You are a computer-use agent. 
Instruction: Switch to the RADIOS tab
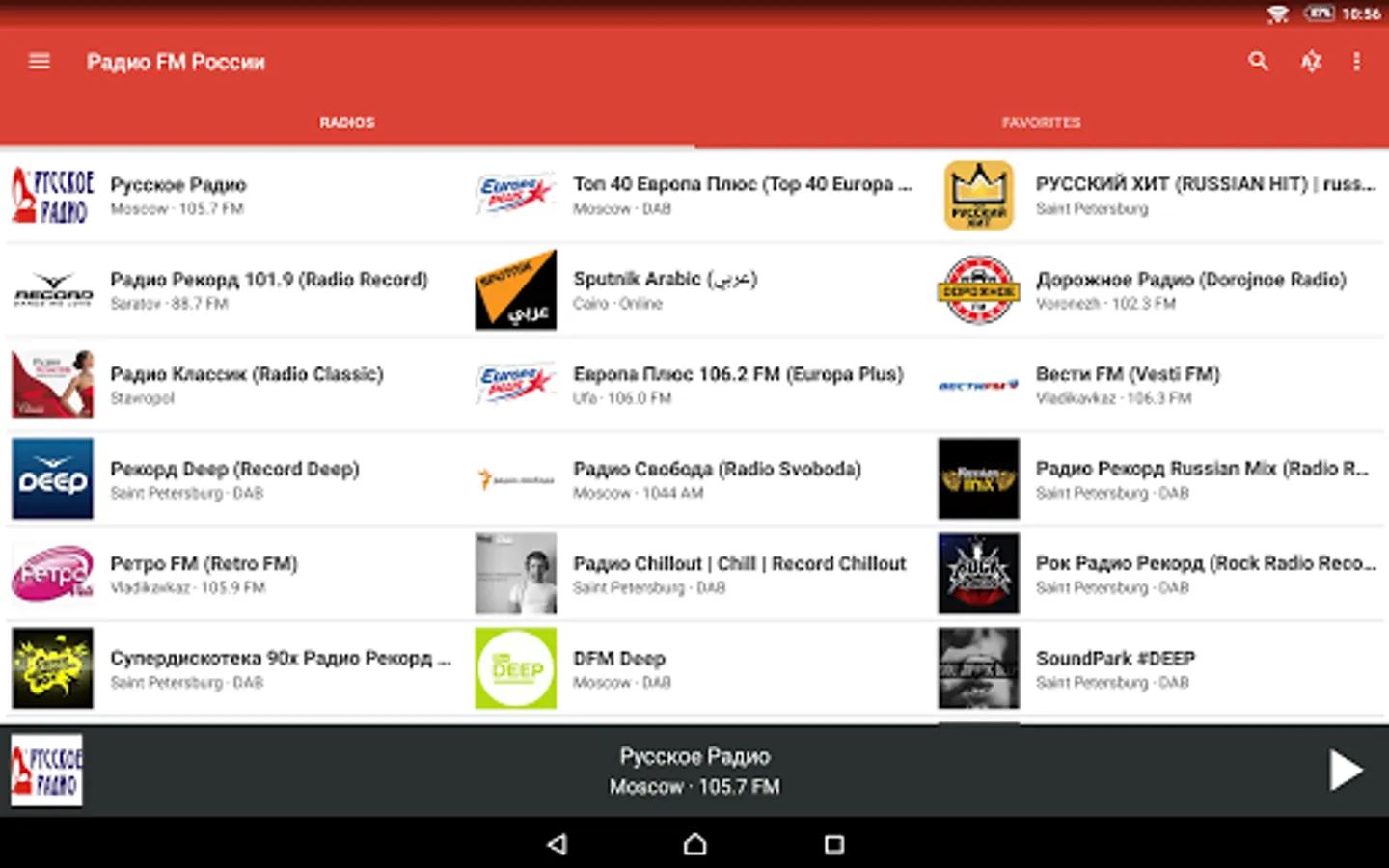(347, 122)
